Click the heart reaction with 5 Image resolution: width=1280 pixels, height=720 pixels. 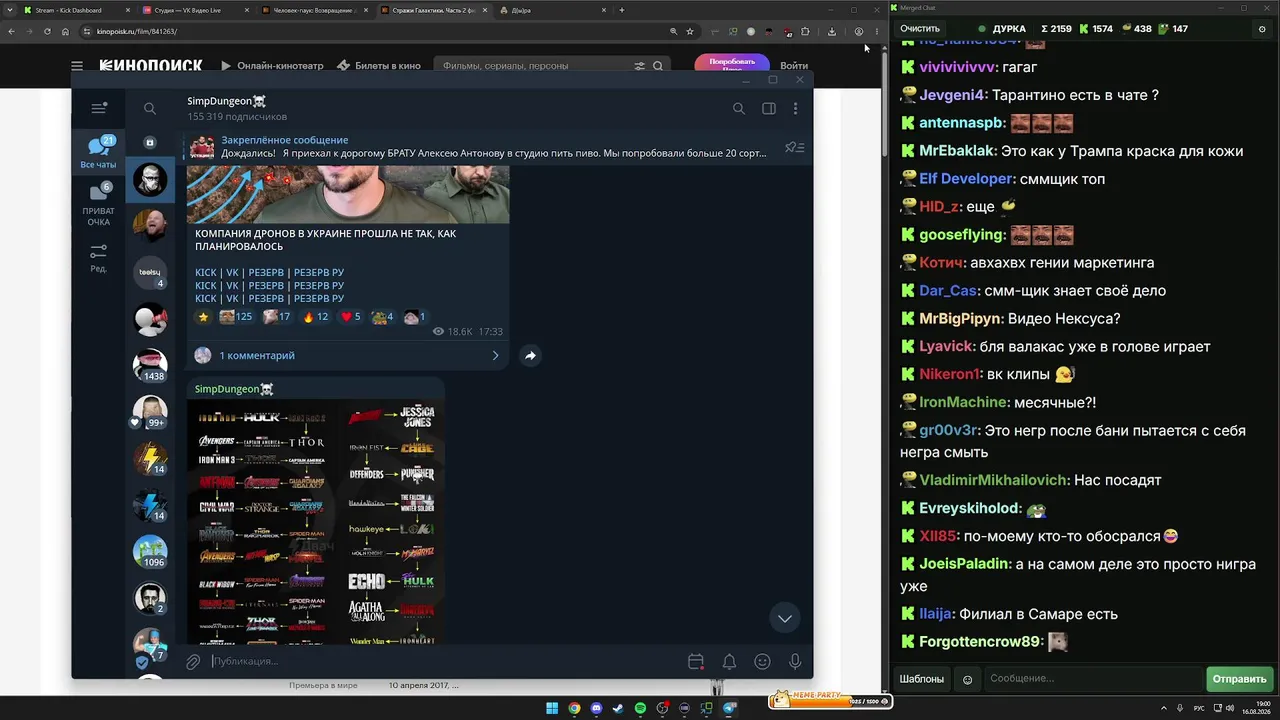[x=351, y=317]
